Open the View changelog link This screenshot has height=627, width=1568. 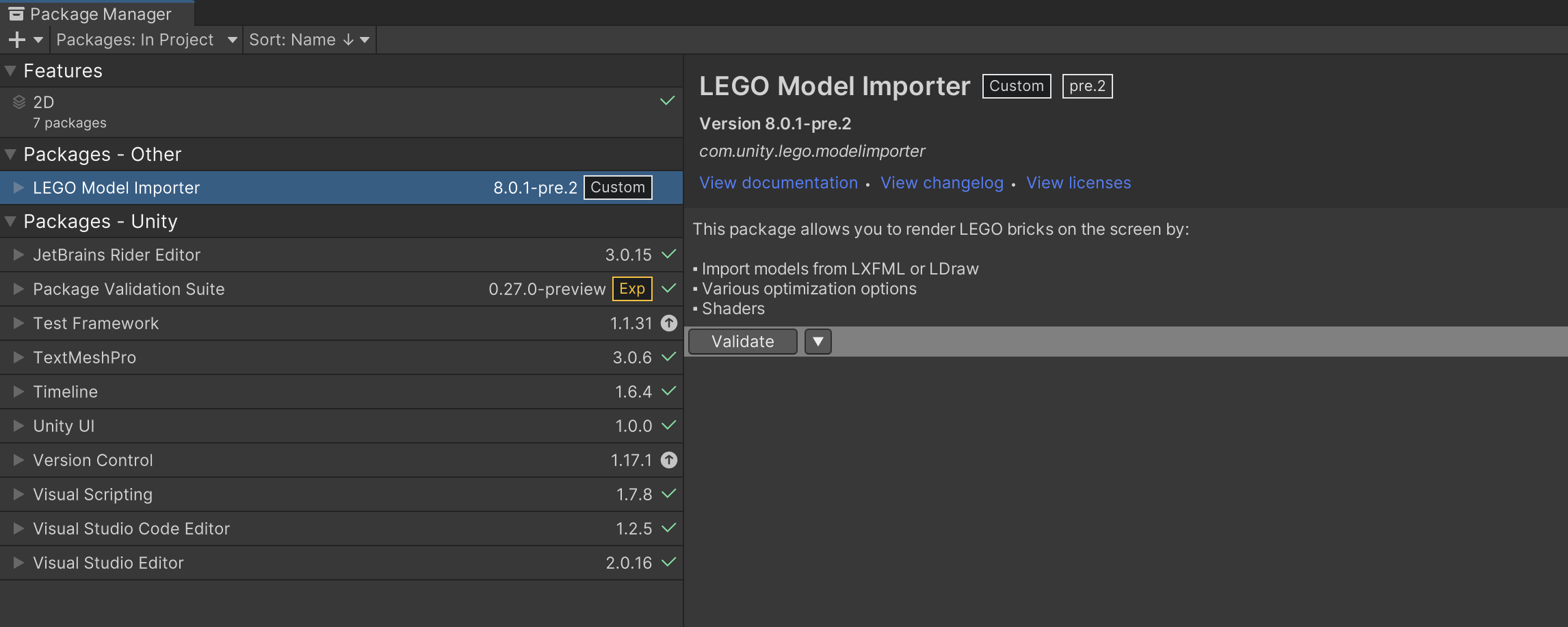tap(942, 183)
